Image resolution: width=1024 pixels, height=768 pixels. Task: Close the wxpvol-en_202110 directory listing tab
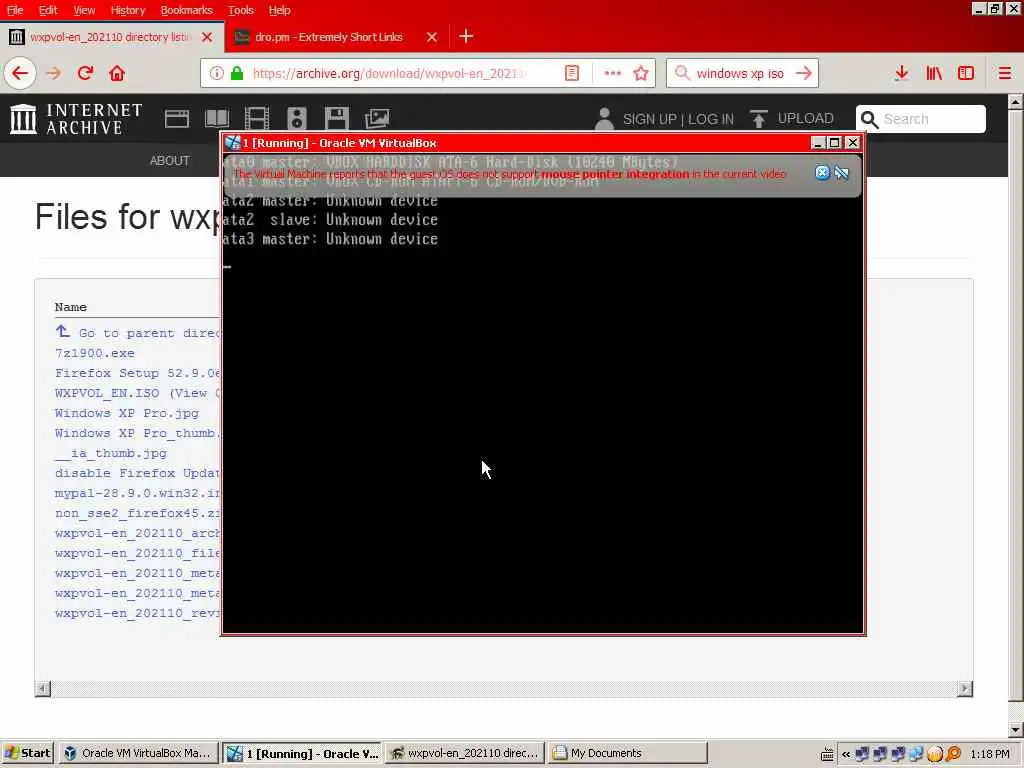click(207, 37)
